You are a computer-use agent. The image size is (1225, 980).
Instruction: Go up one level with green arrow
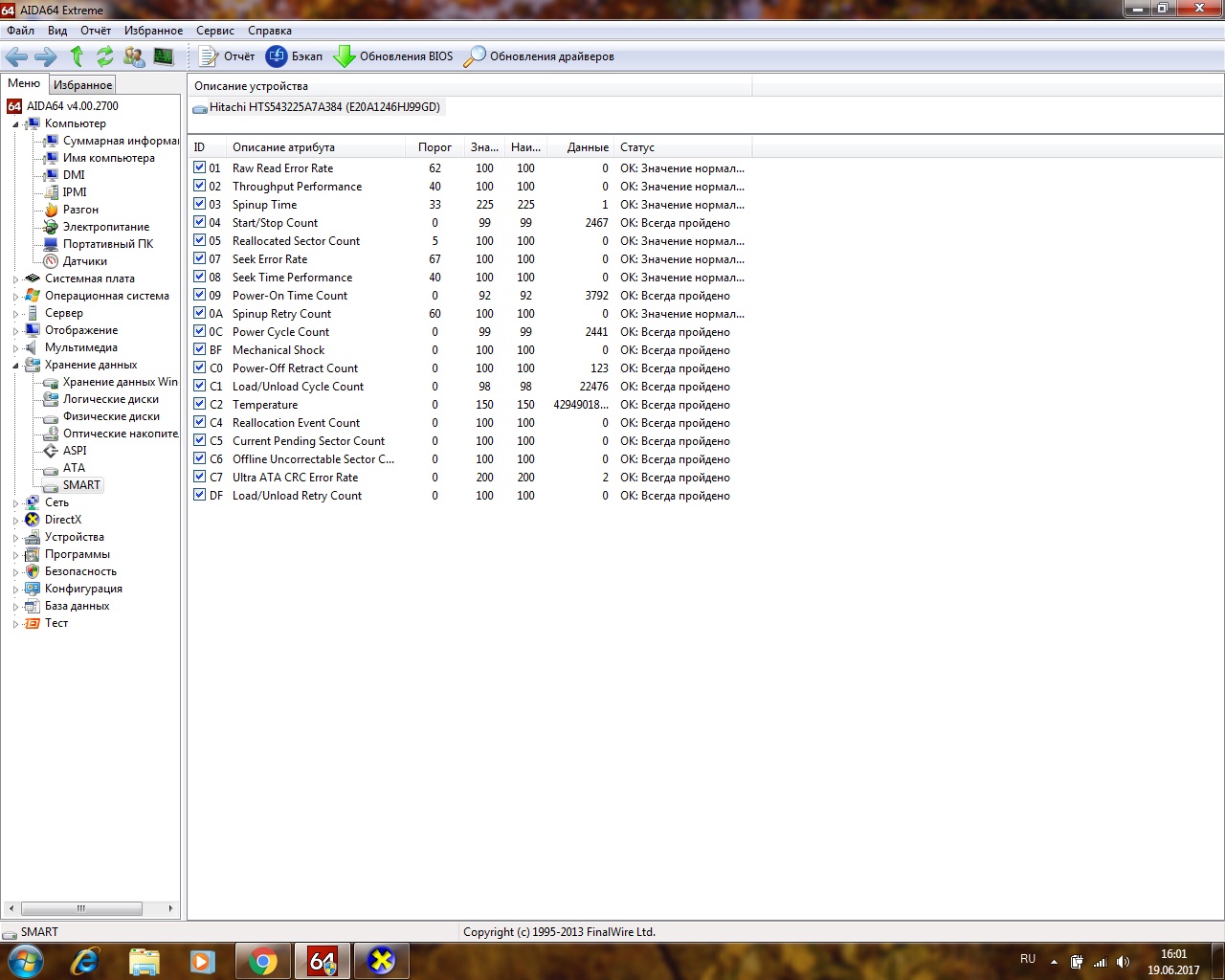tap(77, 56)
